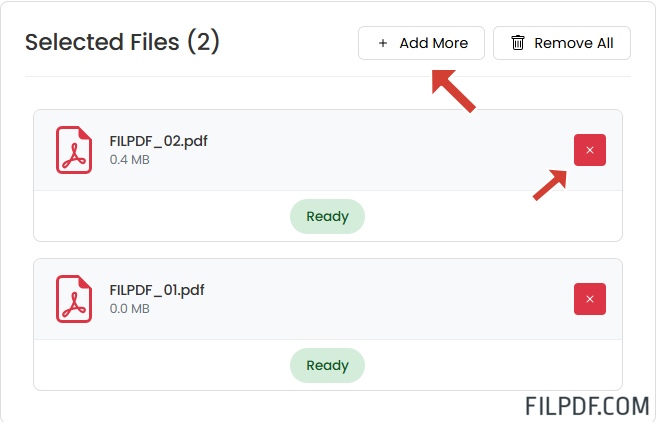658x422 pixels.
Task: Click the Ready badge under FILPDF_02.pdf
Action: point(327,216)
